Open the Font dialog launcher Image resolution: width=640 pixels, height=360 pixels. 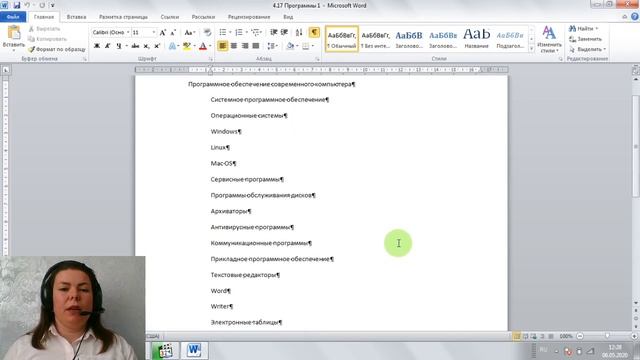211,59
